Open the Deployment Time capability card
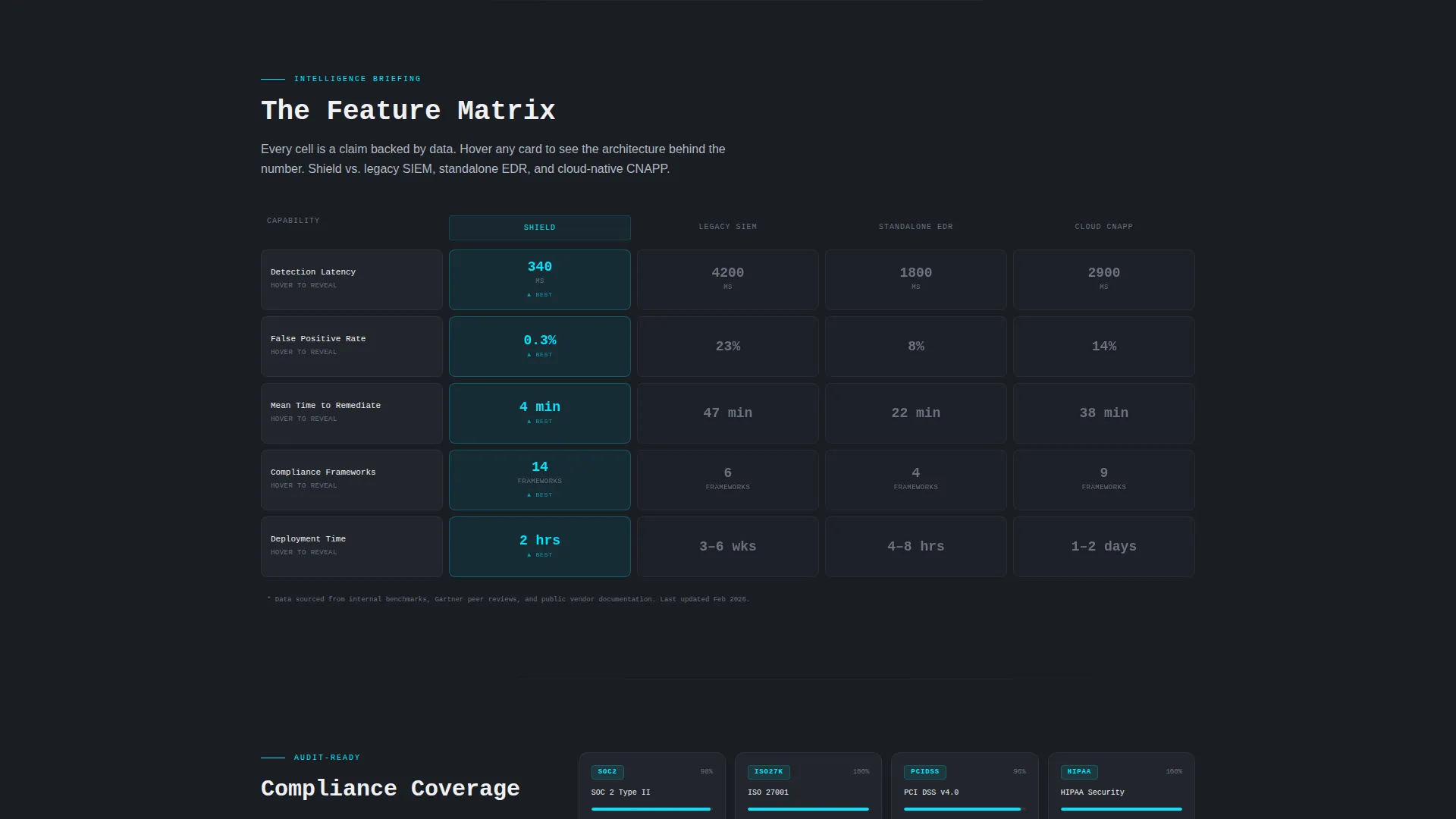This screenshot has width=1456, height=819. pos(352,547)
